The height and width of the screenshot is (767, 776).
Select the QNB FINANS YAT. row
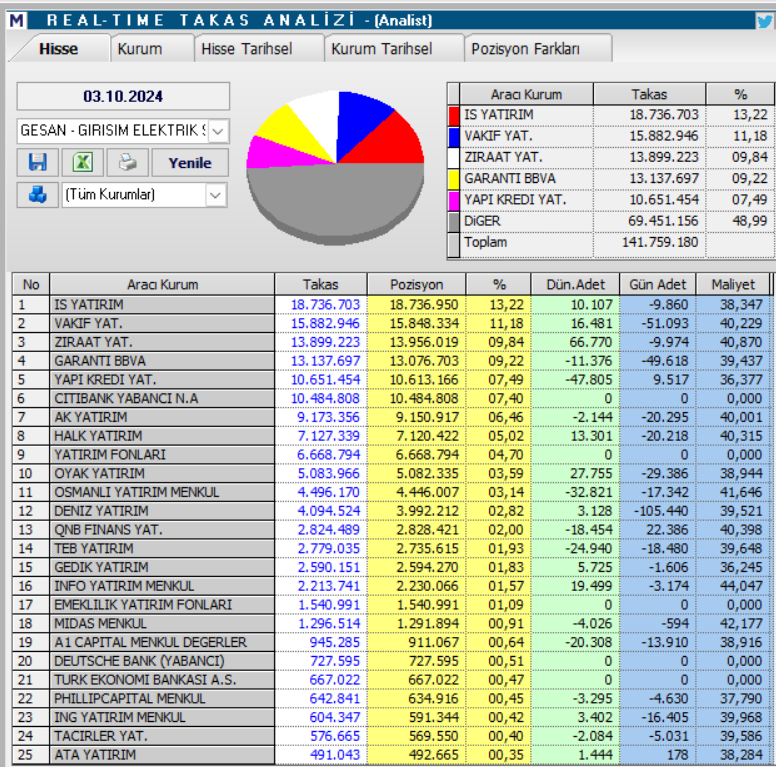coord(391,530)
